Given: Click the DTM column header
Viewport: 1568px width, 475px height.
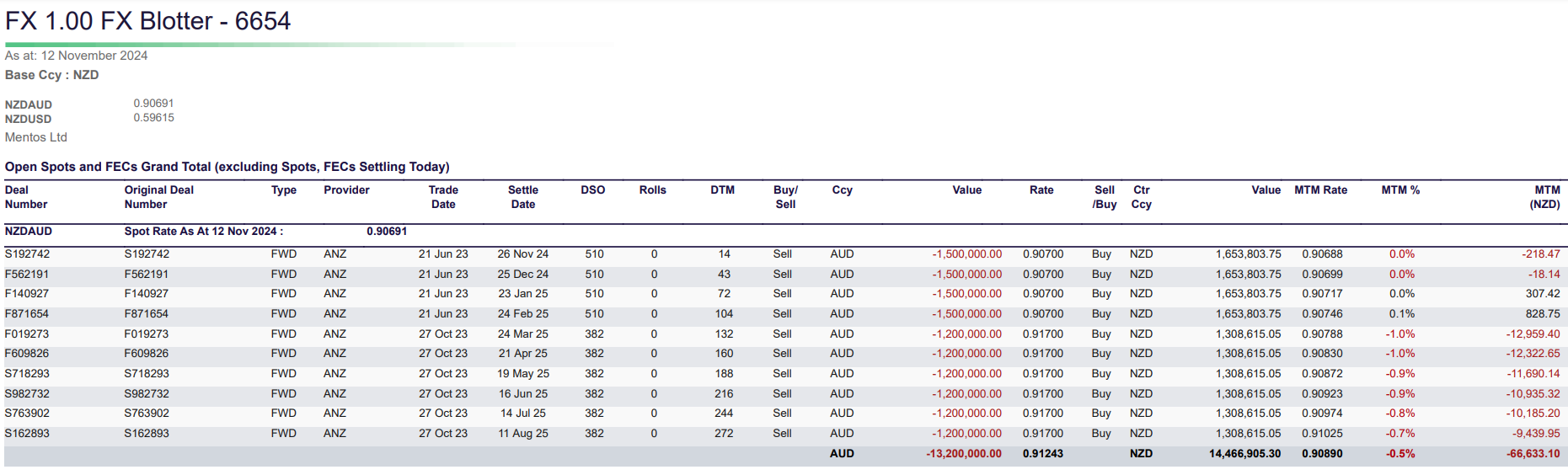Looking at the screenshot, I should pyautogui.click(x=722, y=190).
